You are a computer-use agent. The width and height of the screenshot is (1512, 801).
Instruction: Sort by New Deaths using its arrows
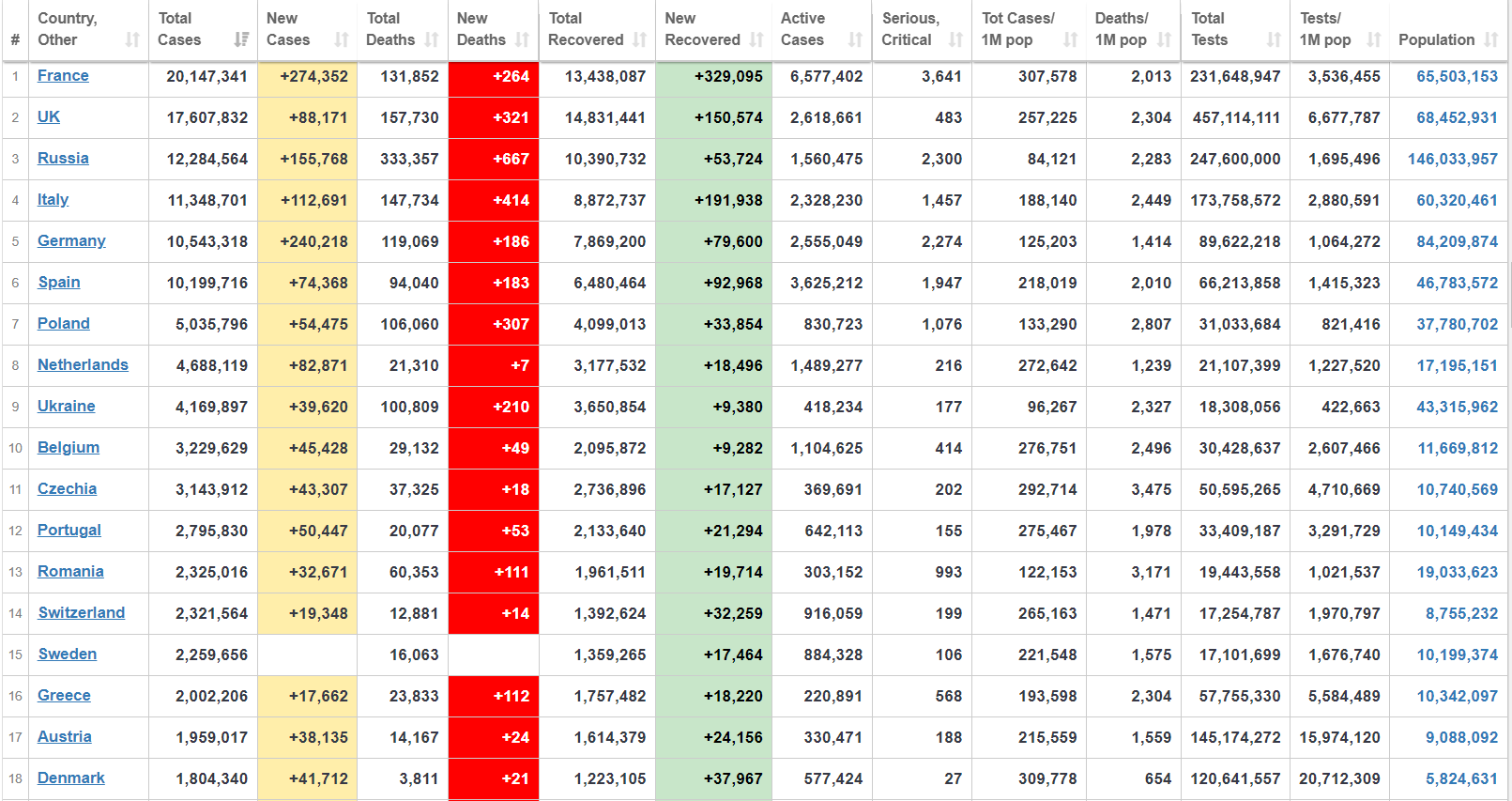coord(522,39)
